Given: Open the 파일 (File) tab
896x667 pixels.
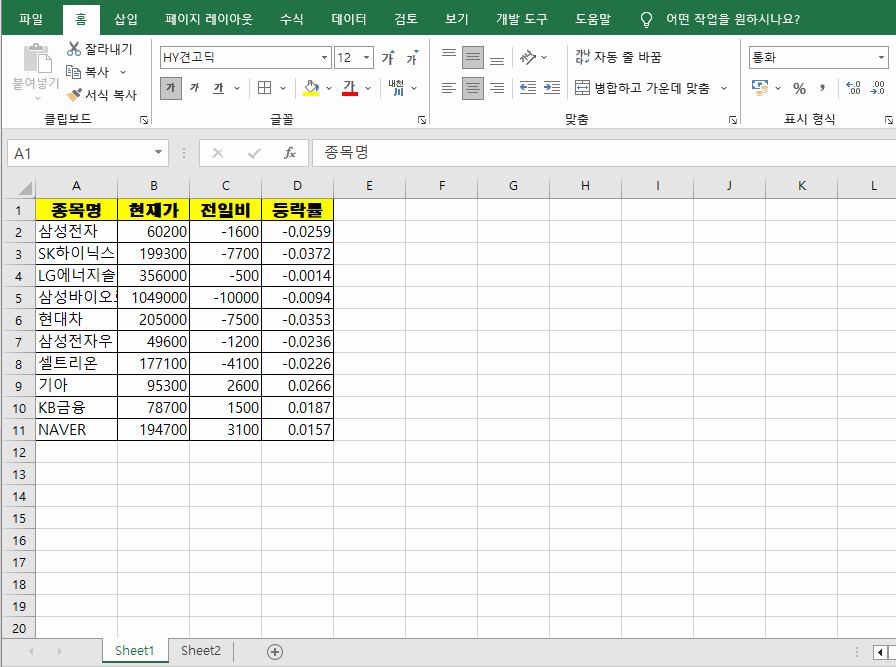Looking at the screenshot, I should 31,19.
